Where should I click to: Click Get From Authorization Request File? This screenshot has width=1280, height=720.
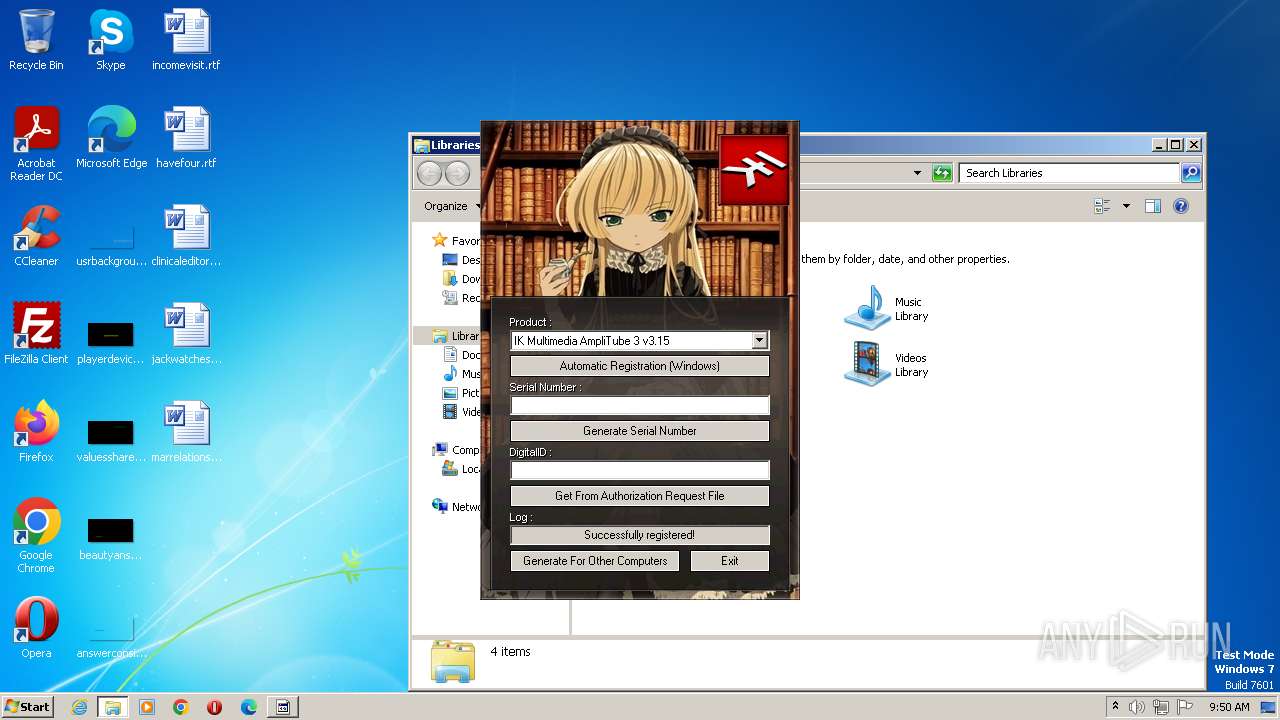click(640, 496)
